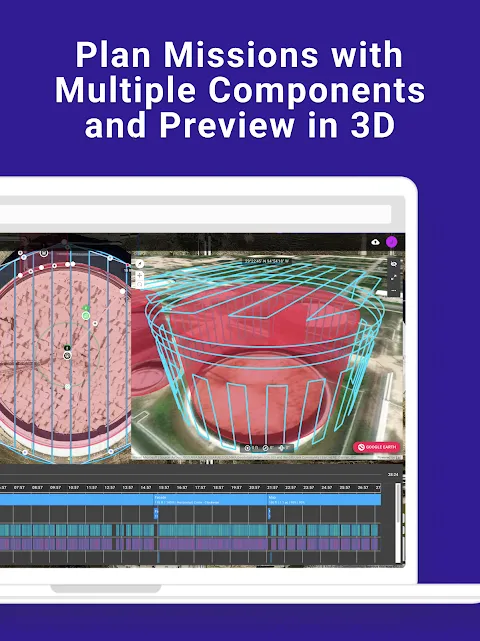This screenshot has height=641, width=480.
Task: Click the coordinates label atop the 3D view
Action: (x=267, y=261)
